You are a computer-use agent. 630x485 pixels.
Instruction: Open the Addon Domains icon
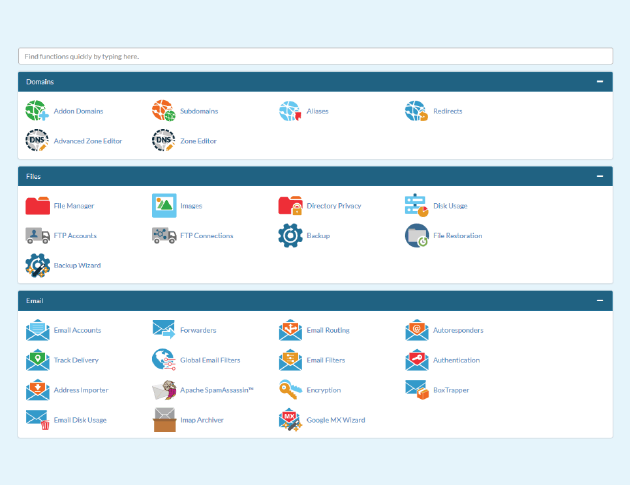tap(37, 111)
